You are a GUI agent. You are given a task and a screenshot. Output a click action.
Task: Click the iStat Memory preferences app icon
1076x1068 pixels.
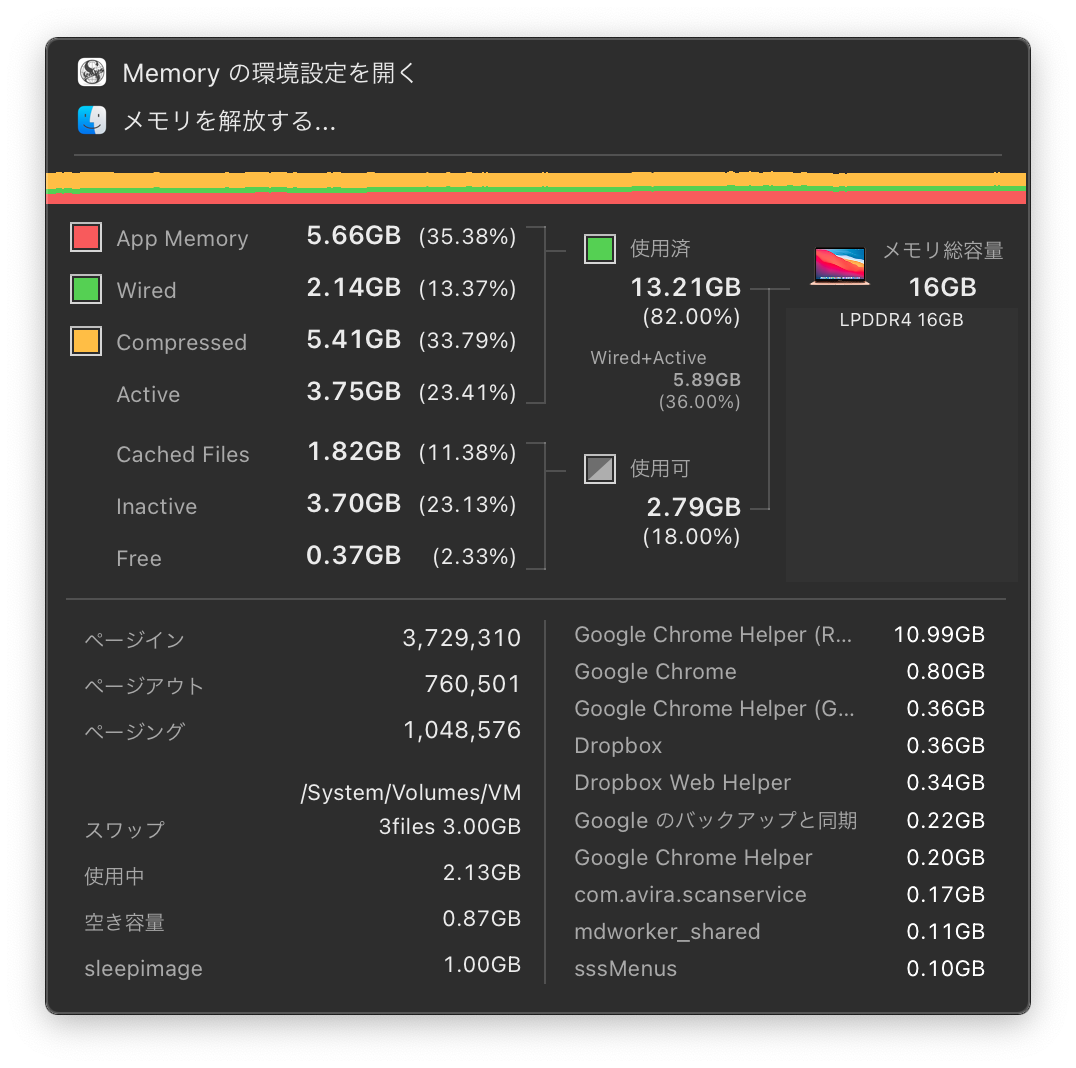point(92,72)
